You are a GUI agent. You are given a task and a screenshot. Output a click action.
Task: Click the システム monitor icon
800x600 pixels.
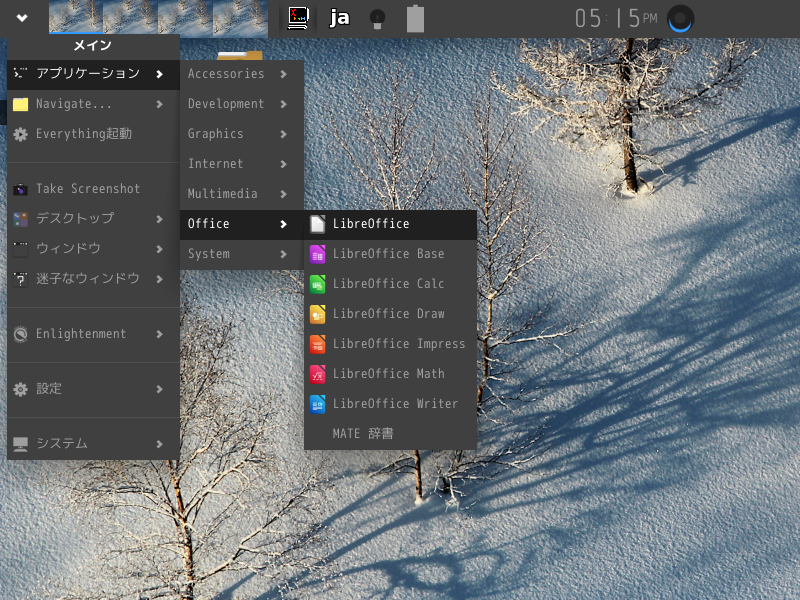pos(20,444)
